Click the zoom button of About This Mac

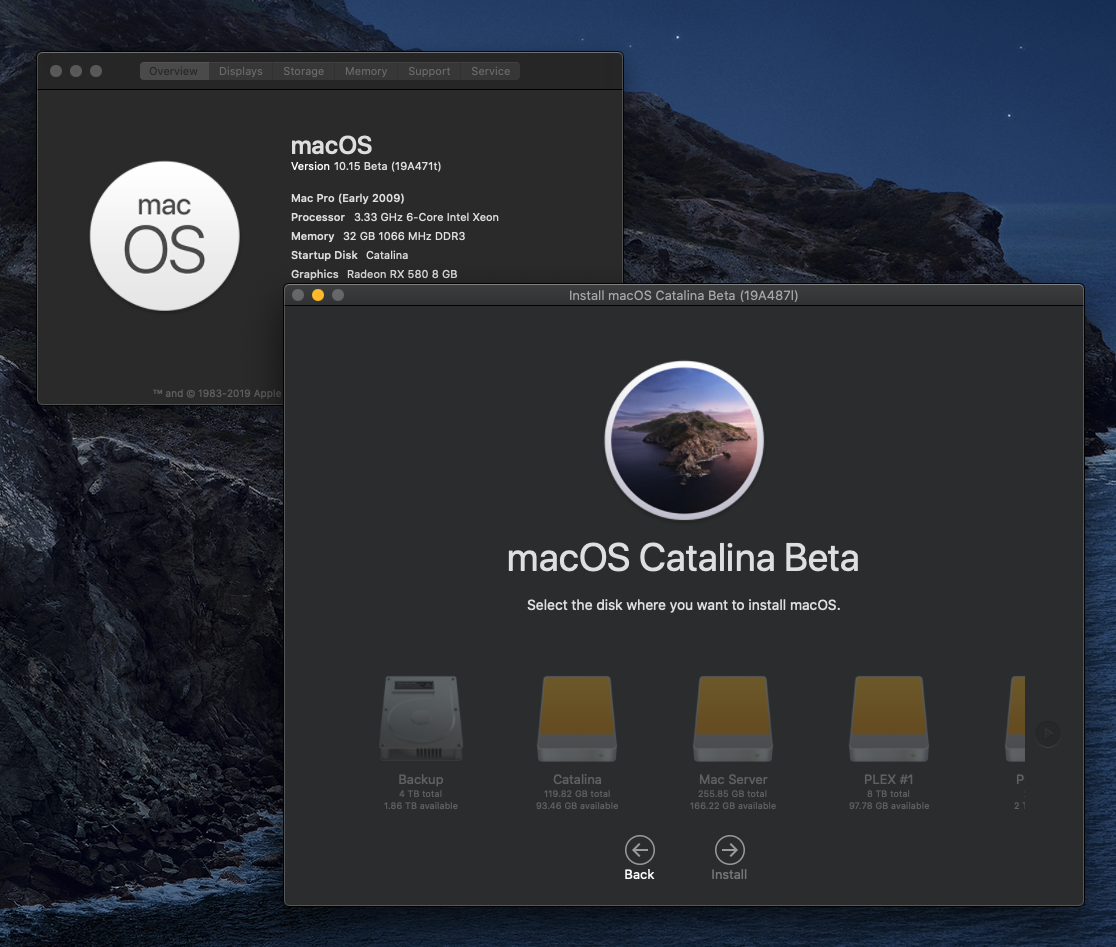(96, 71)
